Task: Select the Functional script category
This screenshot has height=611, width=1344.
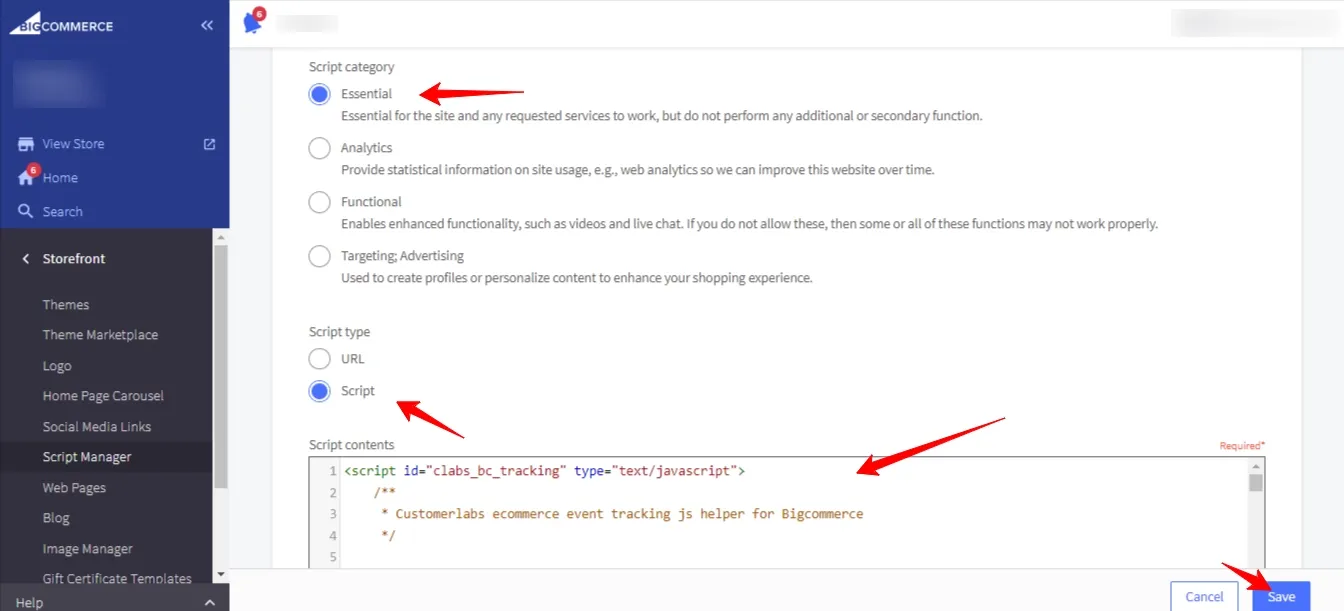Action: (319, 202)
